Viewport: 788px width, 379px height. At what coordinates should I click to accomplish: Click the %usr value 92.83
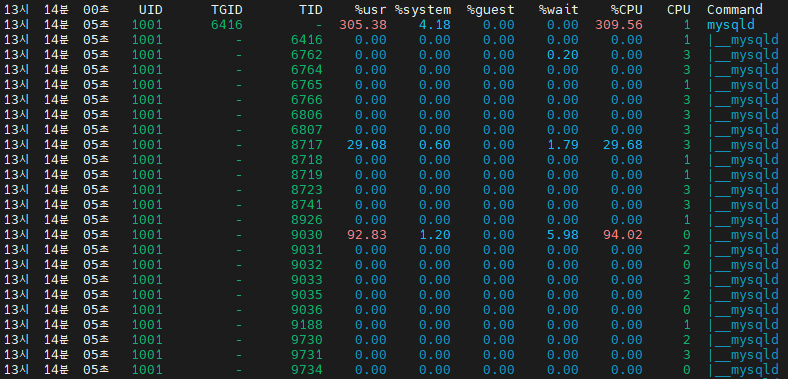367,235
